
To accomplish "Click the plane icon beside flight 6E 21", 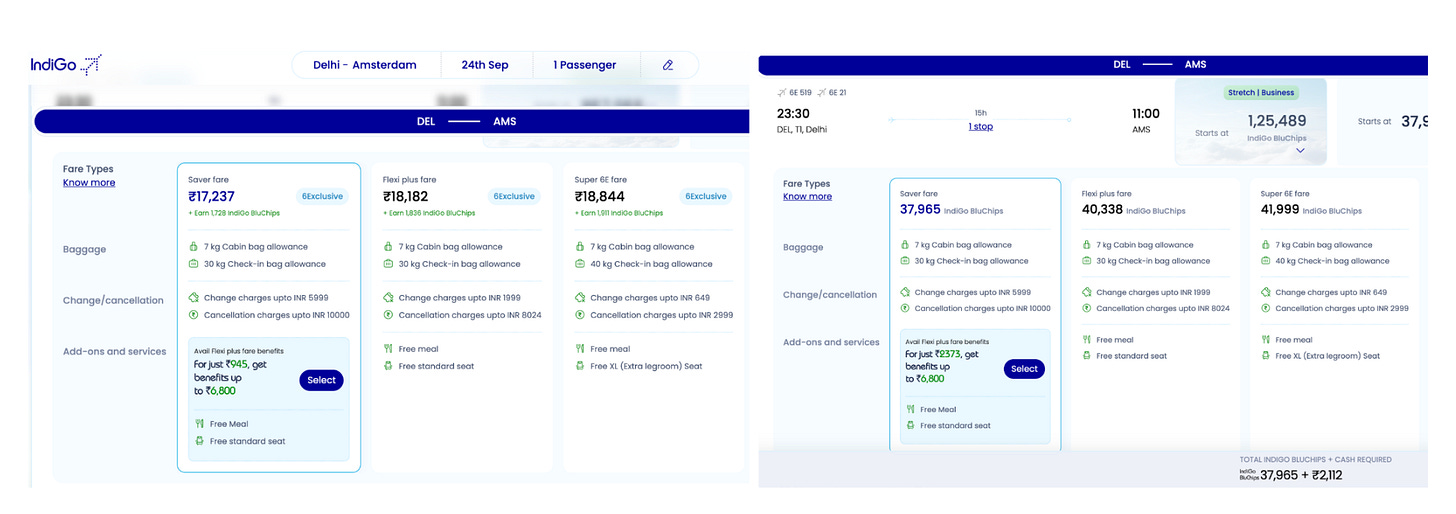I will [x=821, y=92].
